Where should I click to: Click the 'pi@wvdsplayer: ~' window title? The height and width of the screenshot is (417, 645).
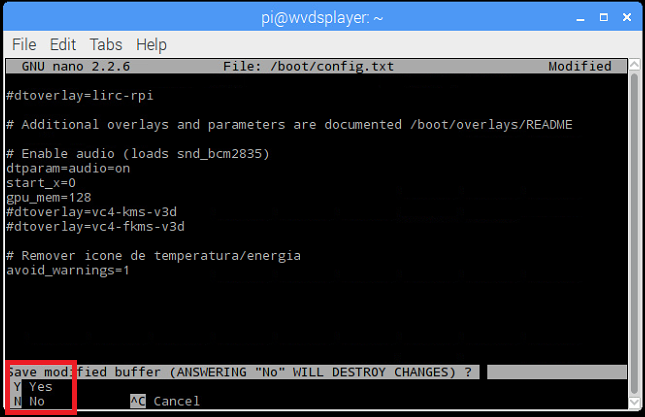click(322, 18)
